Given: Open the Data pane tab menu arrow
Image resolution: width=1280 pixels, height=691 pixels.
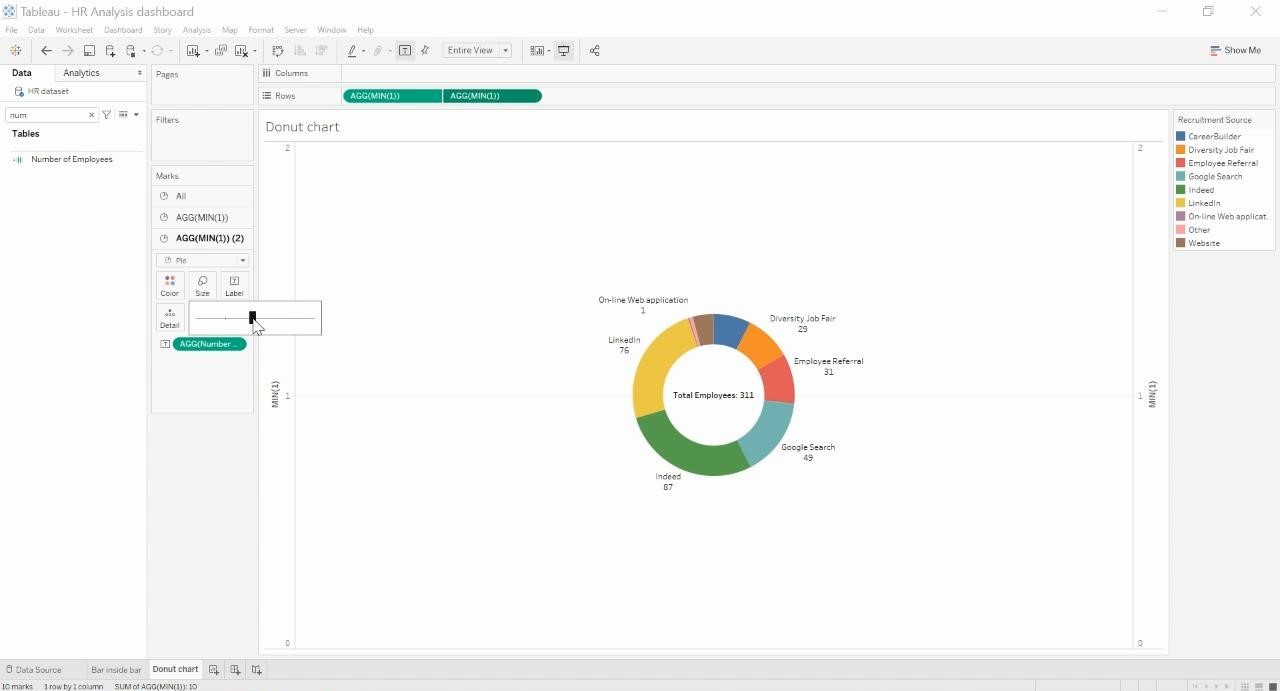Looking at the screenshot, I should [140, 73].
